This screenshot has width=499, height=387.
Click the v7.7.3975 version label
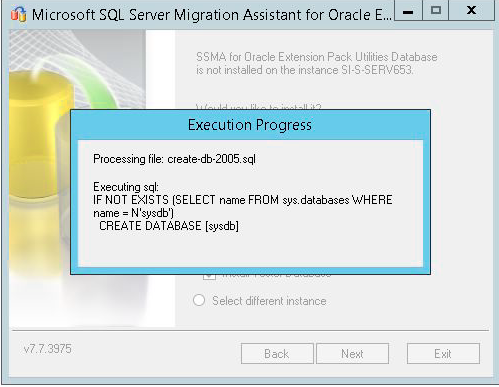click(x=48, y=349)
